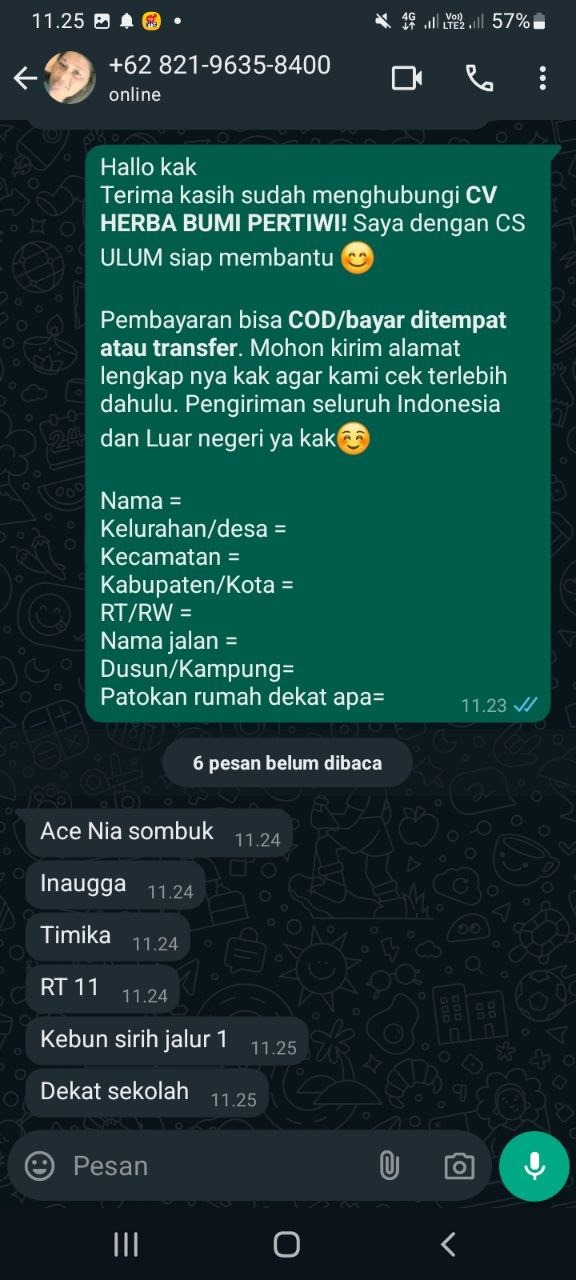This screenshot has width=576, height=1280.
Task: Tap the Android home button
Action: tap(287, 1244)
